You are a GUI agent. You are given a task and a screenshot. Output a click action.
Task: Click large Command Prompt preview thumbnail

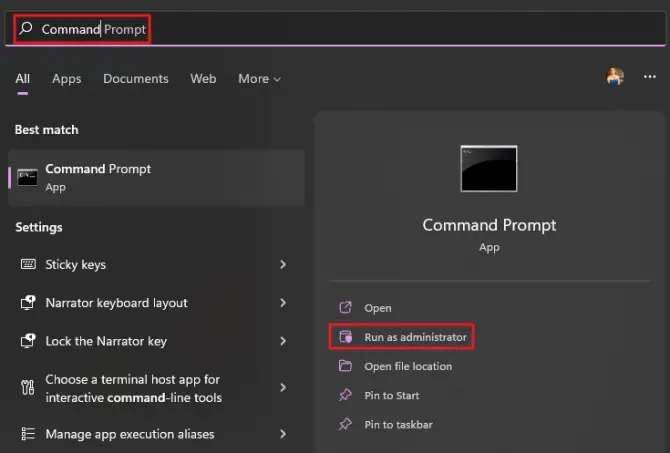489,168
